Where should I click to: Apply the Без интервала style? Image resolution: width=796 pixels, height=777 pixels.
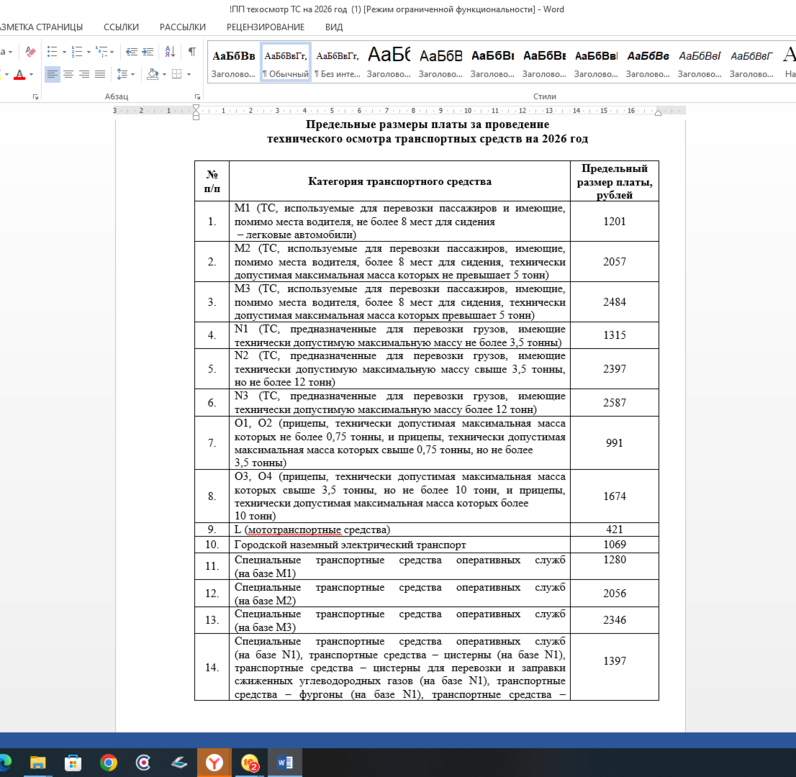tap(337, 62)
